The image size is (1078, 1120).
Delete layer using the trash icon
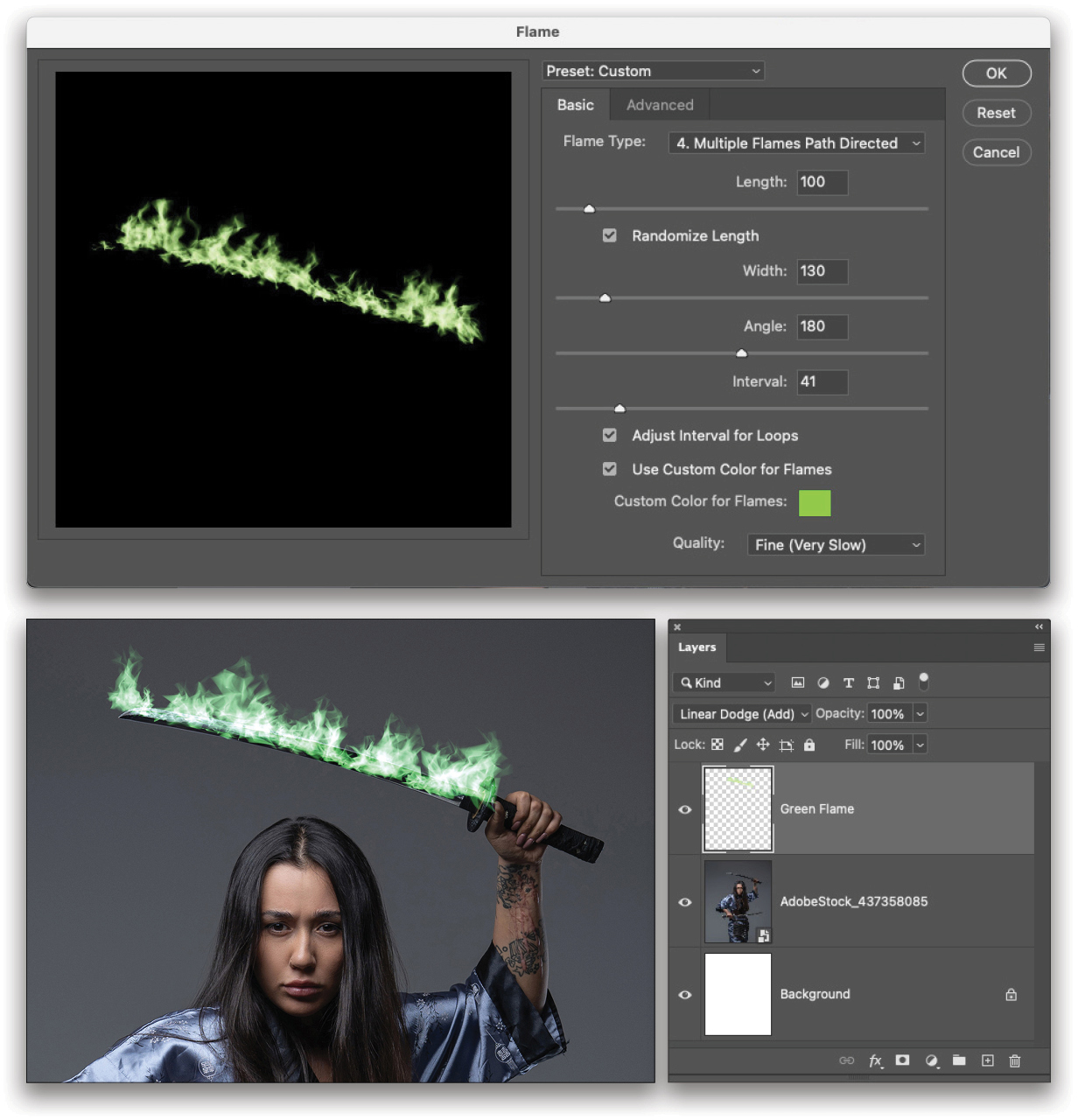coord(1015,1060)
